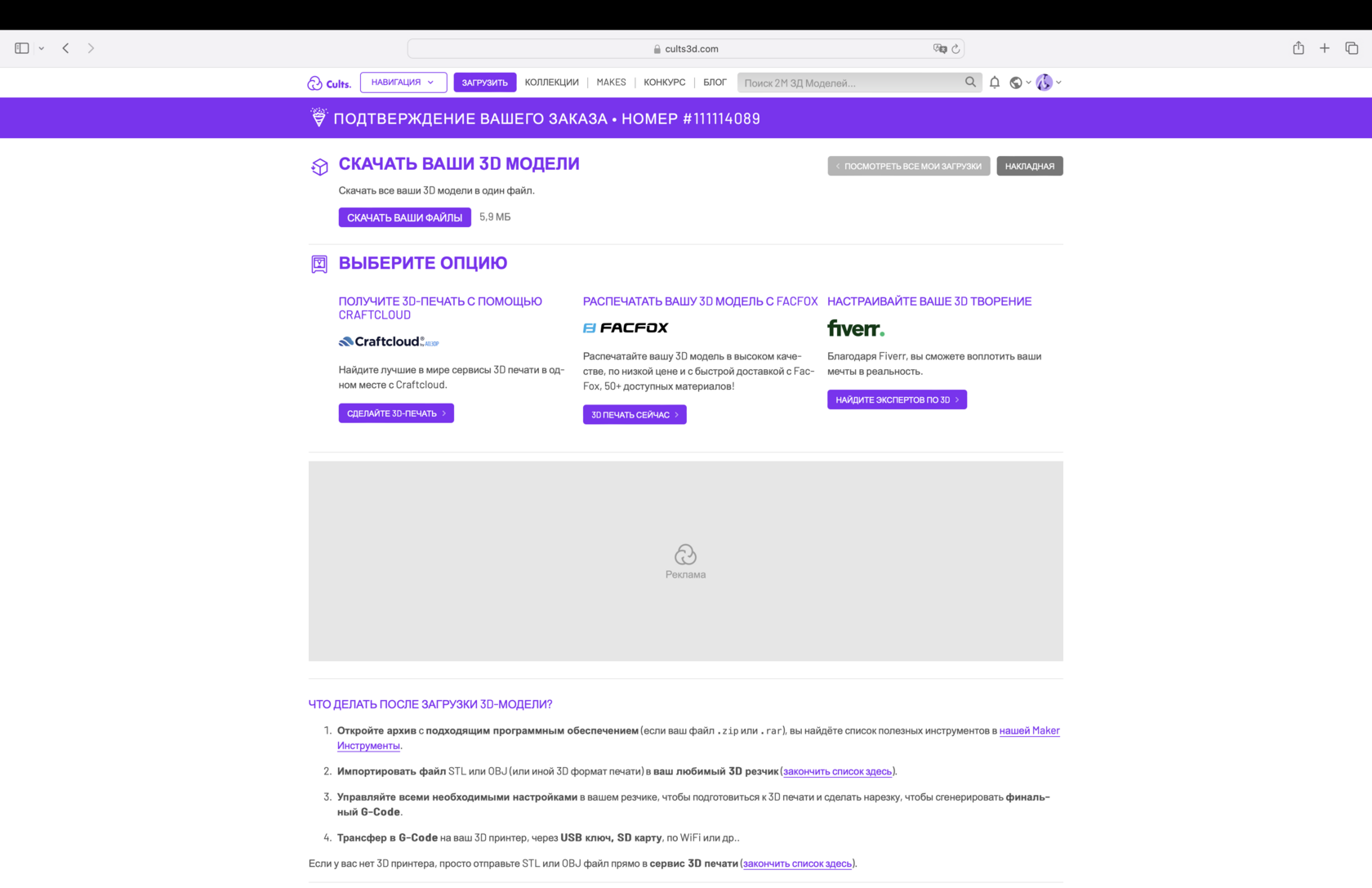Open the language globe dropdown
The width and height of the screenshot is (1372, 888).
(x=1020, y=83)
